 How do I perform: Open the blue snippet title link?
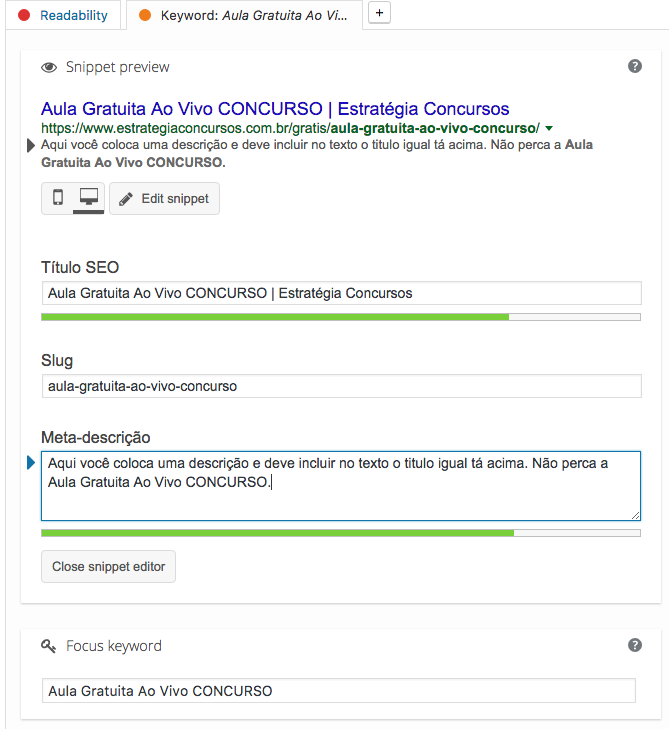point(275,109)
